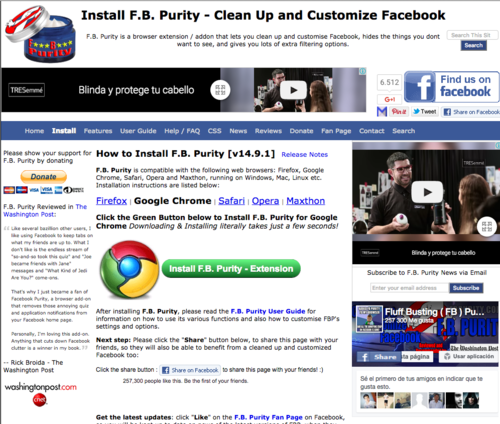Open the Release Notes link
The width and height of the screenshot is (500, 424).
304,155
